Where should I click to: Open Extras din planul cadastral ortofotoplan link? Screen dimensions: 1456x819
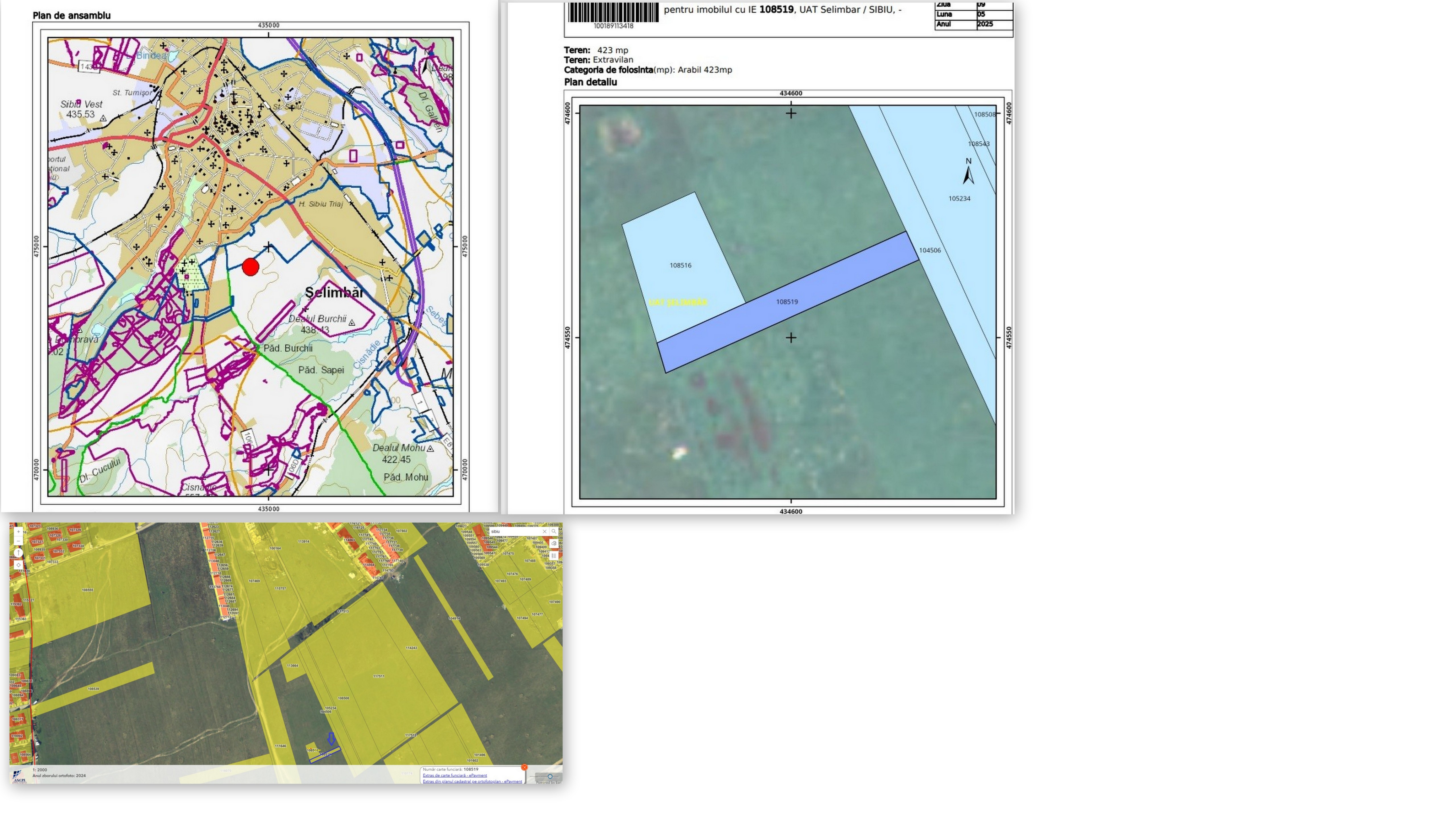pos(473,782)
